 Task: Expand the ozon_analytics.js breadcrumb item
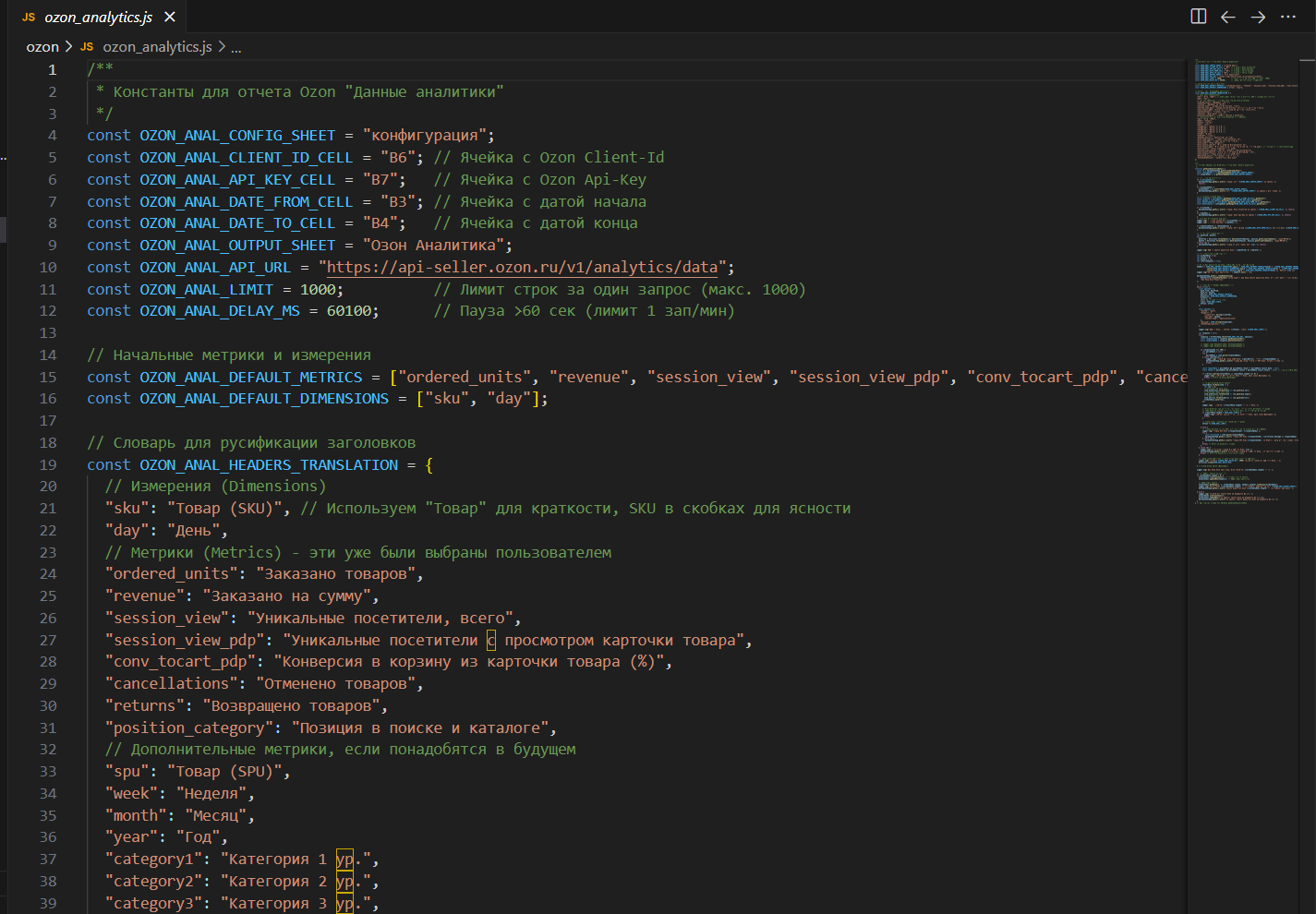coord(157,47)
